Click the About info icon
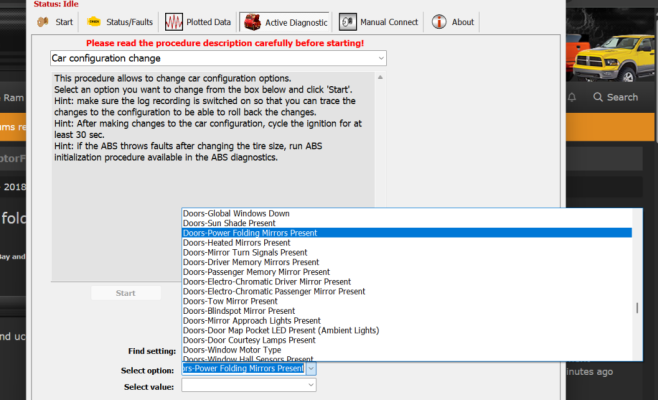The width and height of the screenshot is (658, 400). click(439, 22)
